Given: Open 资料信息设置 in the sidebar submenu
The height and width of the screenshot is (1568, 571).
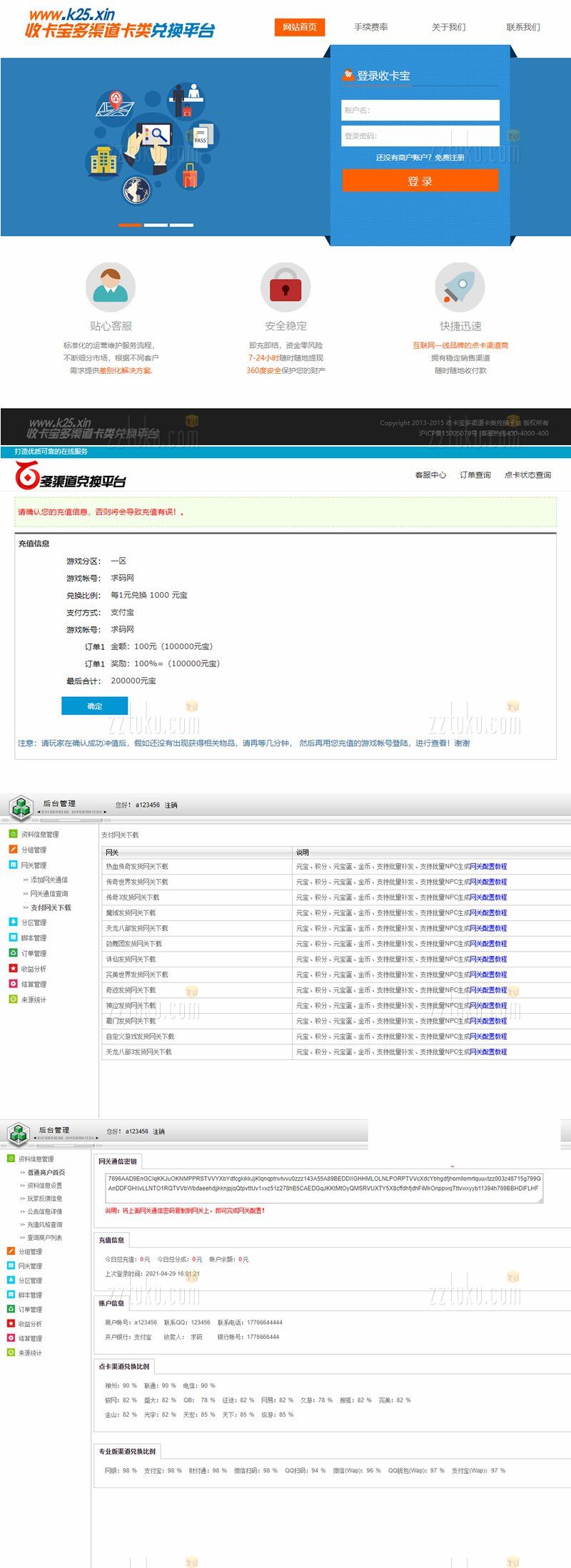Looking at the screenshot, I should click(44, 1185).
